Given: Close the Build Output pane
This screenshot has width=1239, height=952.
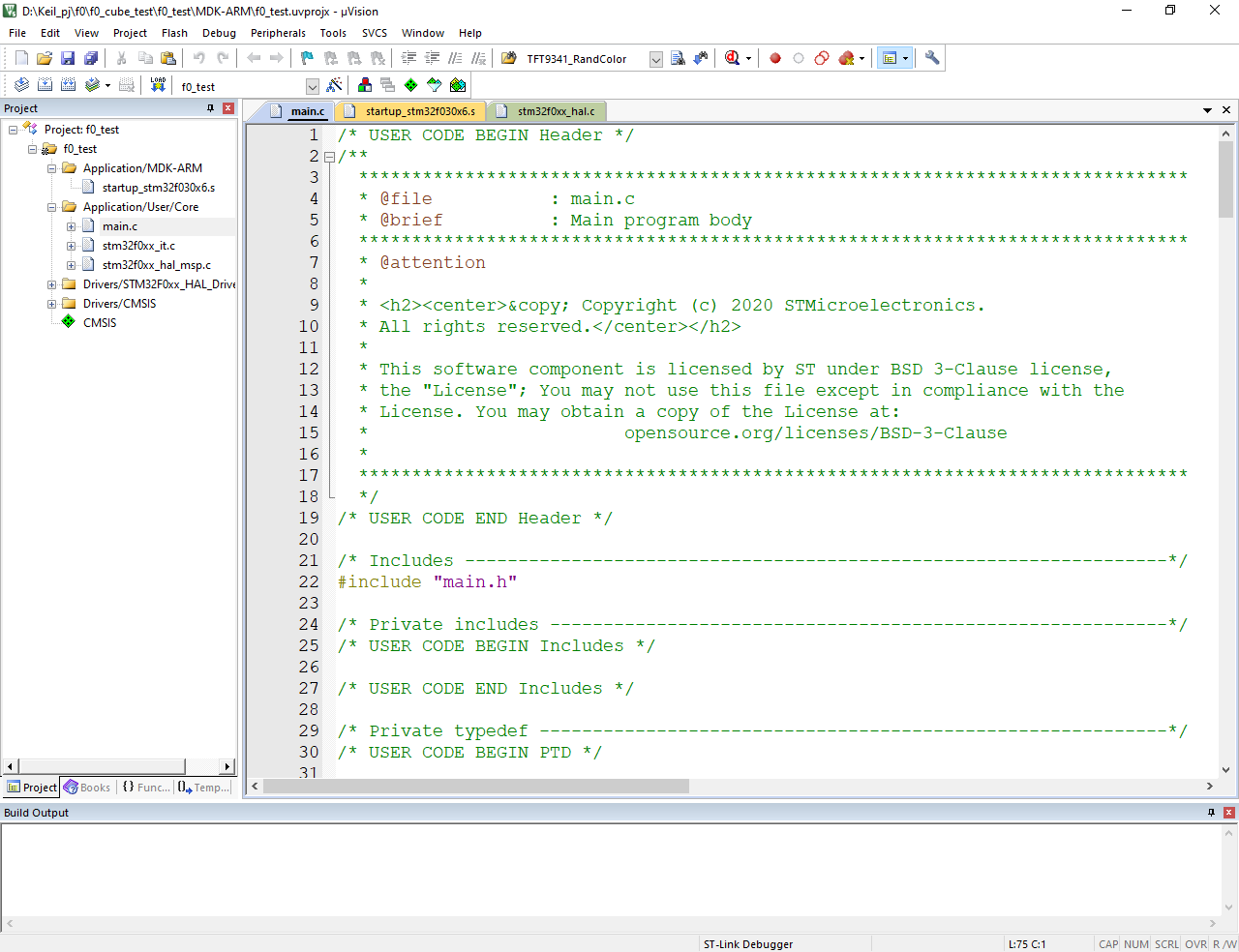Looking at the screenshot, I should (x=1229, y=813).
